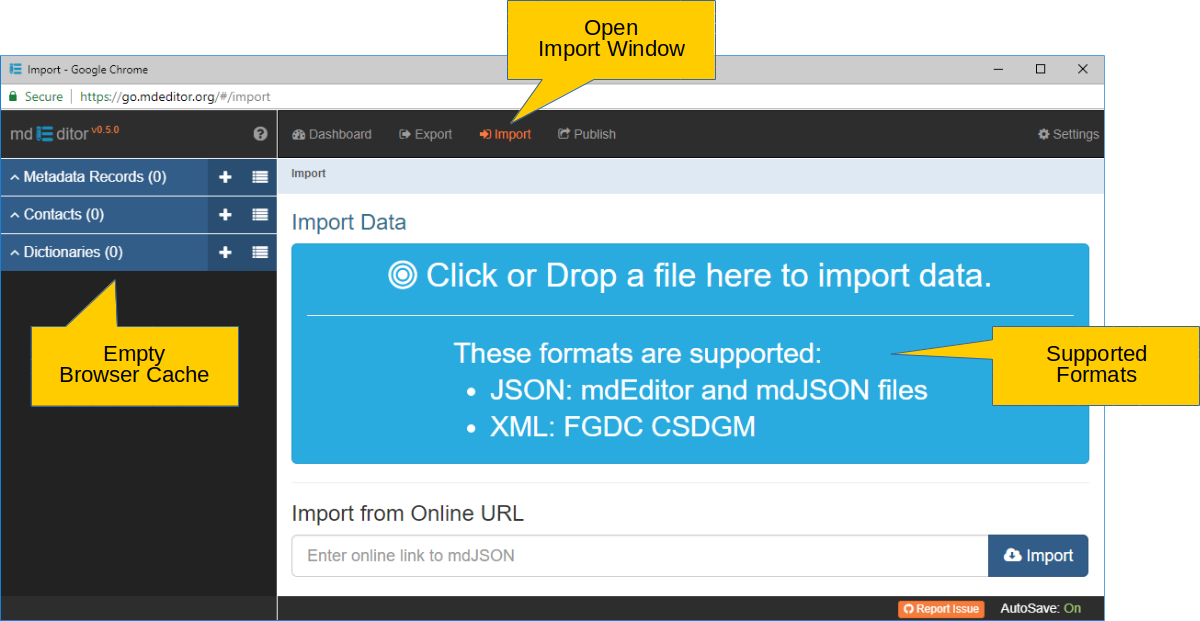This screenshot has height=621, width=1200.
Task: Add a new Contact with plus icon
Action: tap(225, 214)
